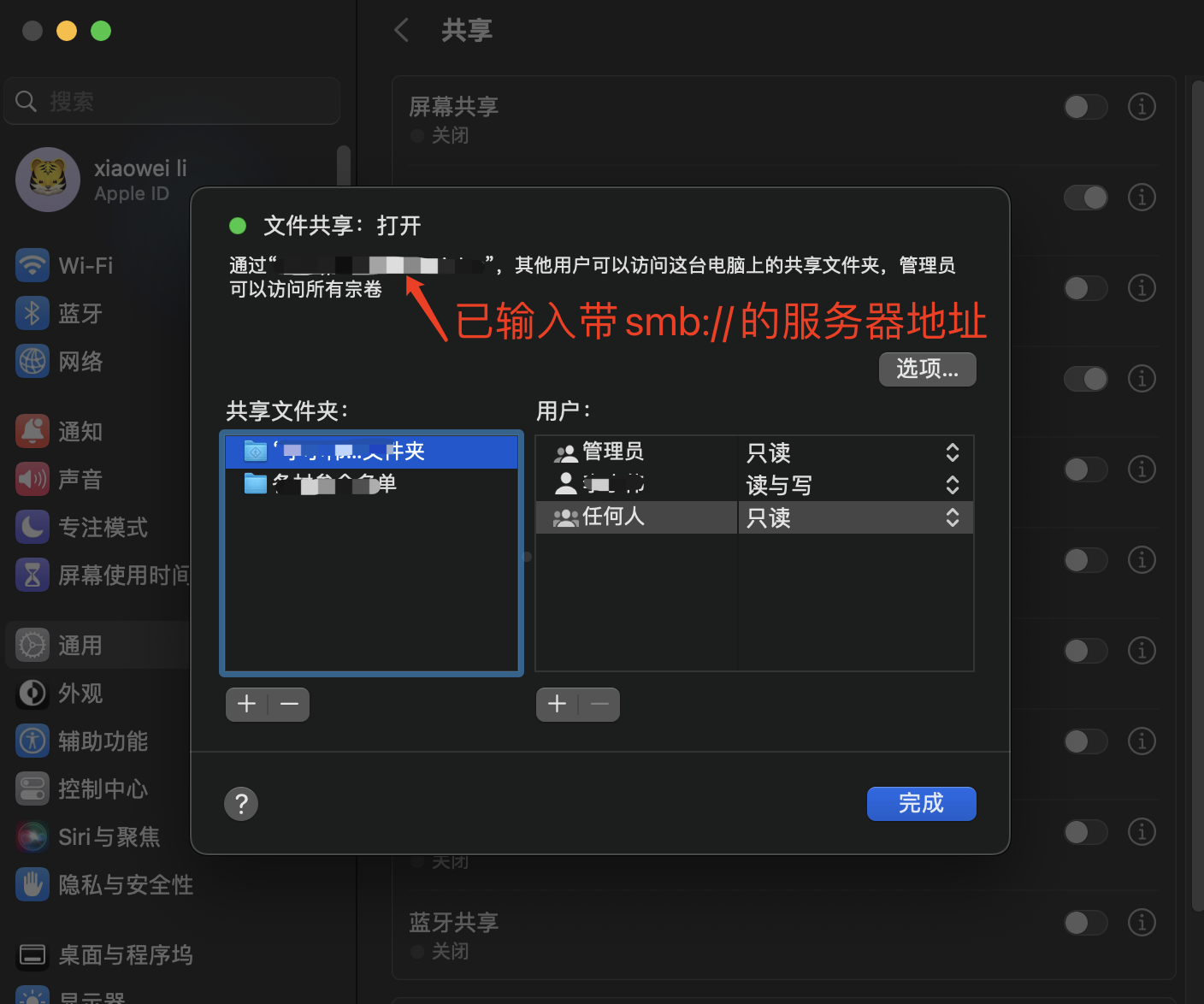1204x1004 pixels.
Task: Open 隐私与安全性 privacy settings
Action: tap(103, 884)
